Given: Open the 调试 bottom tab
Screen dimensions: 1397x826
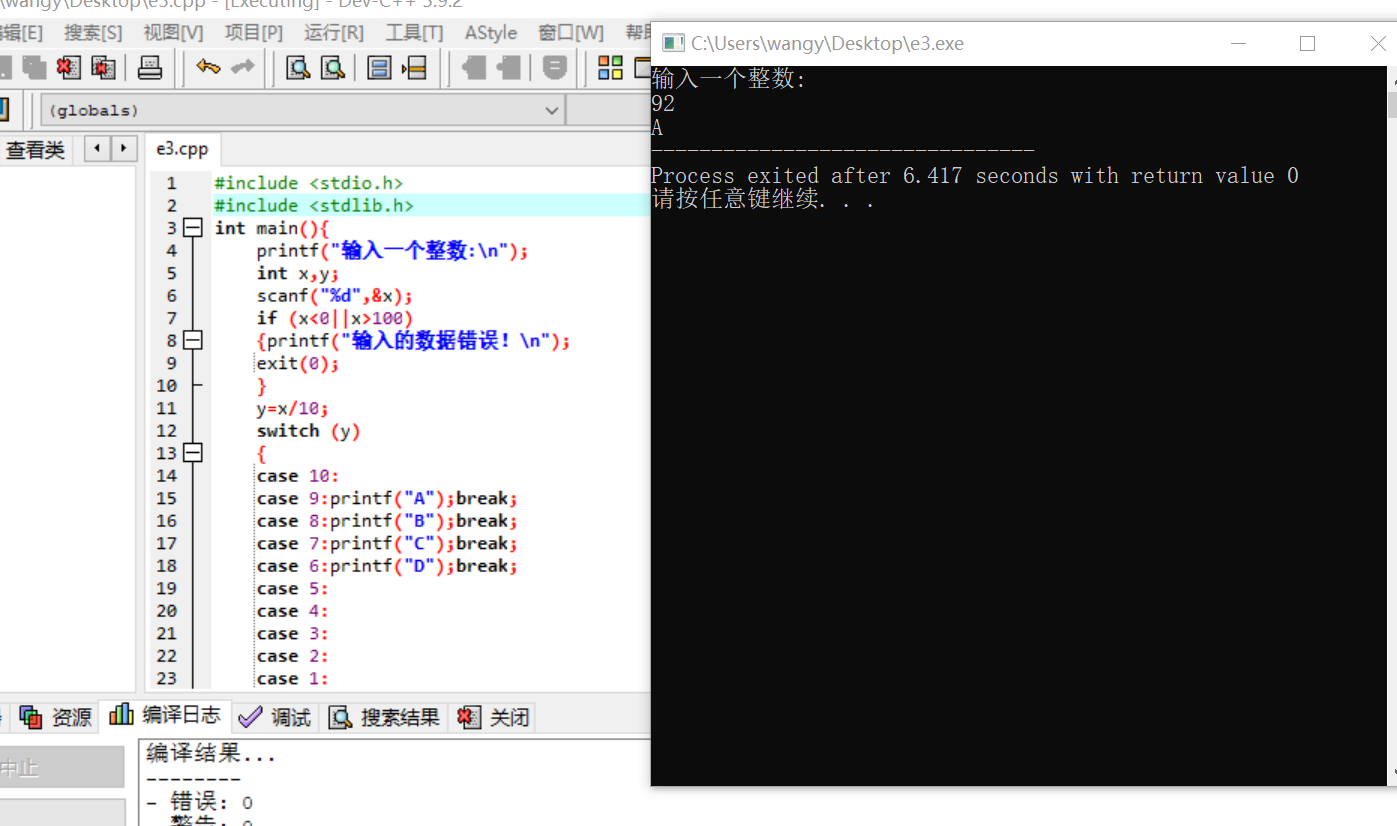Looking at the screenshot, I should (x=276, y=717).
